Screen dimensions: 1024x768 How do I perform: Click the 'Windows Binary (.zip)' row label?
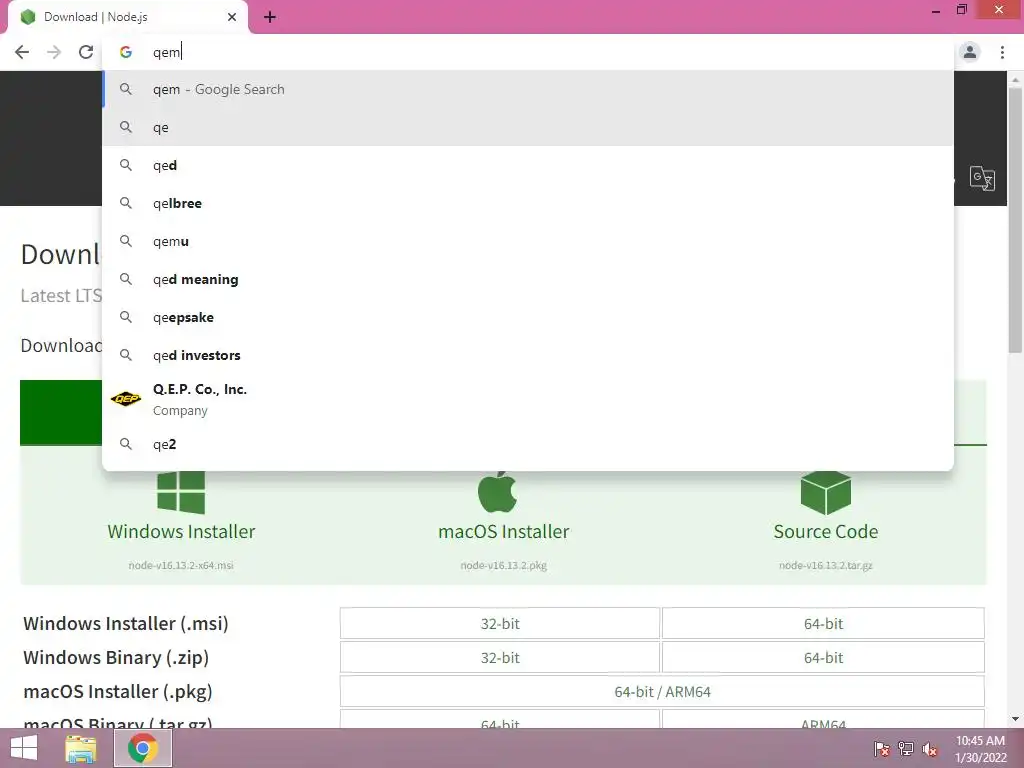click(x=116, y=658)
